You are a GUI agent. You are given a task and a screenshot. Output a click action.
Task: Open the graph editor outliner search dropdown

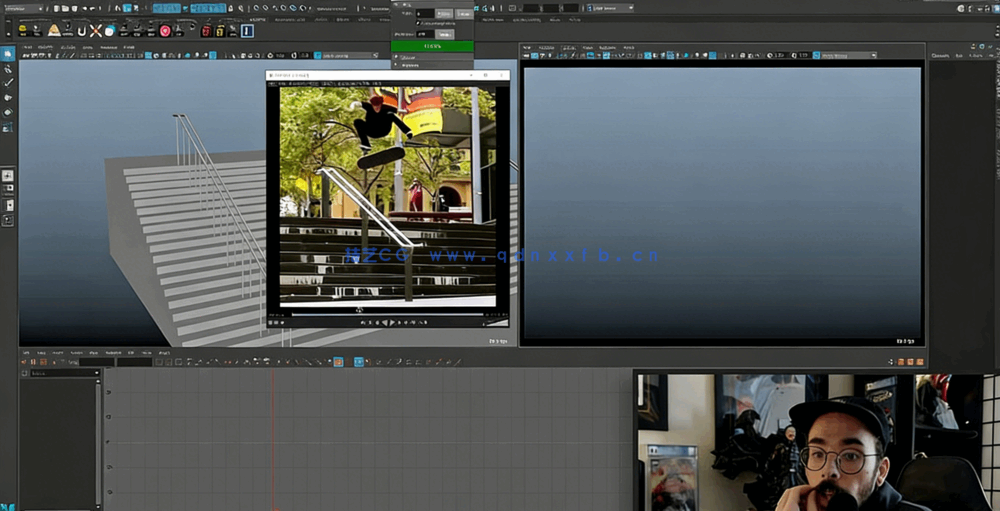pyautogui.click(x=97, y=373)
